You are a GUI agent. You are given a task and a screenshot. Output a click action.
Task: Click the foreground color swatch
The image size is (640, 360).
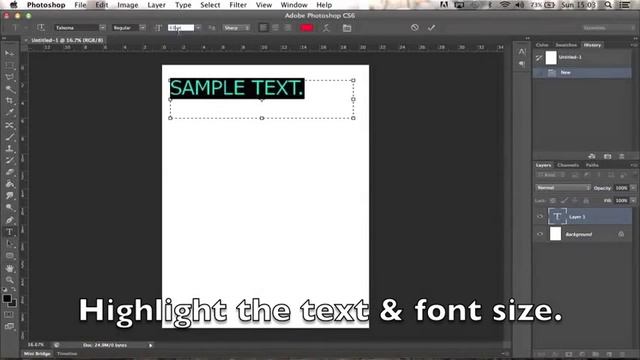click(x=7, y=299)
